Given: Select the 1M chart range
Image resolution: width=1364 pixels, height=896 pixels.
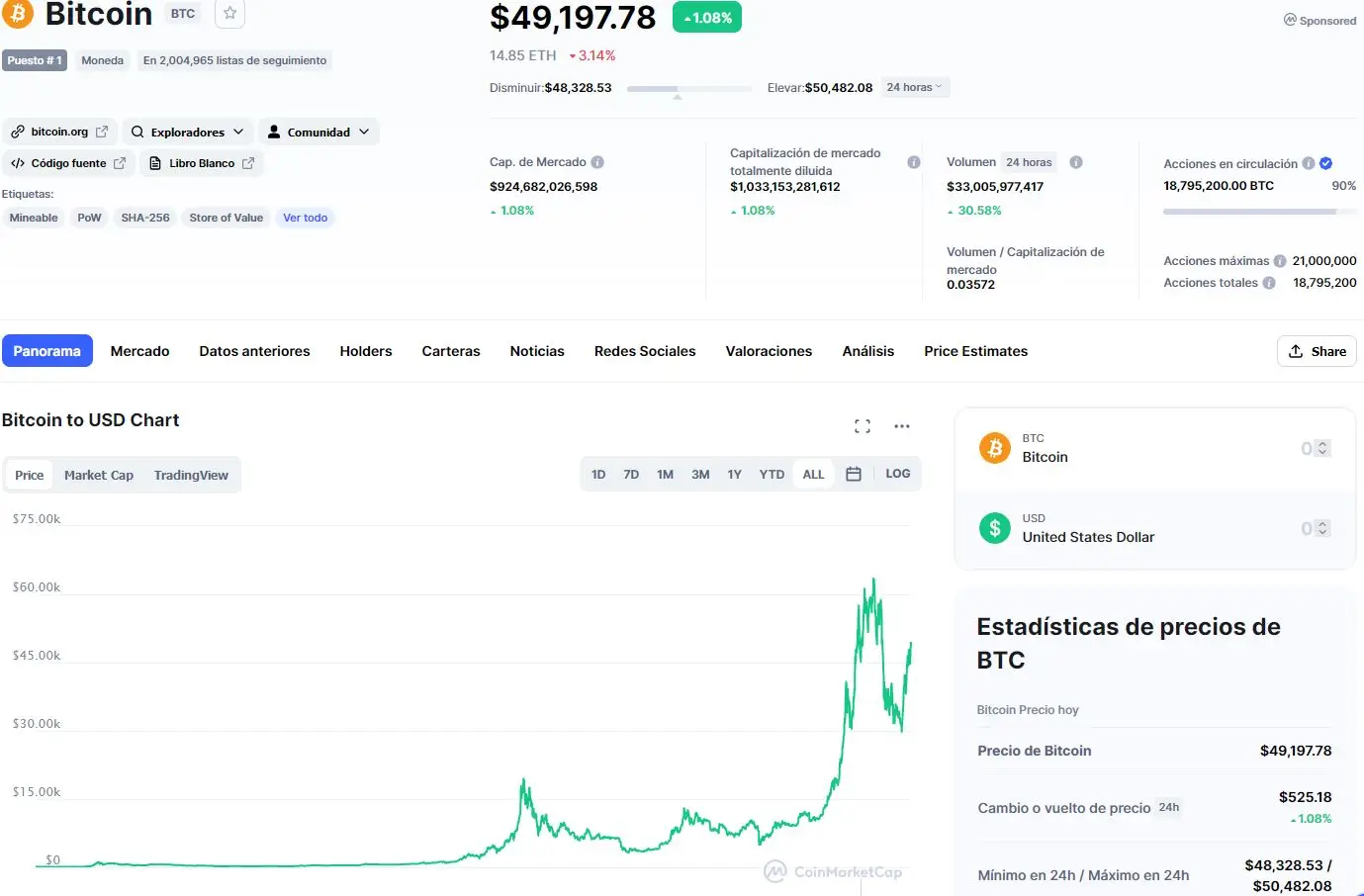Looking at the screenshot, I should (x=665, y=475).
